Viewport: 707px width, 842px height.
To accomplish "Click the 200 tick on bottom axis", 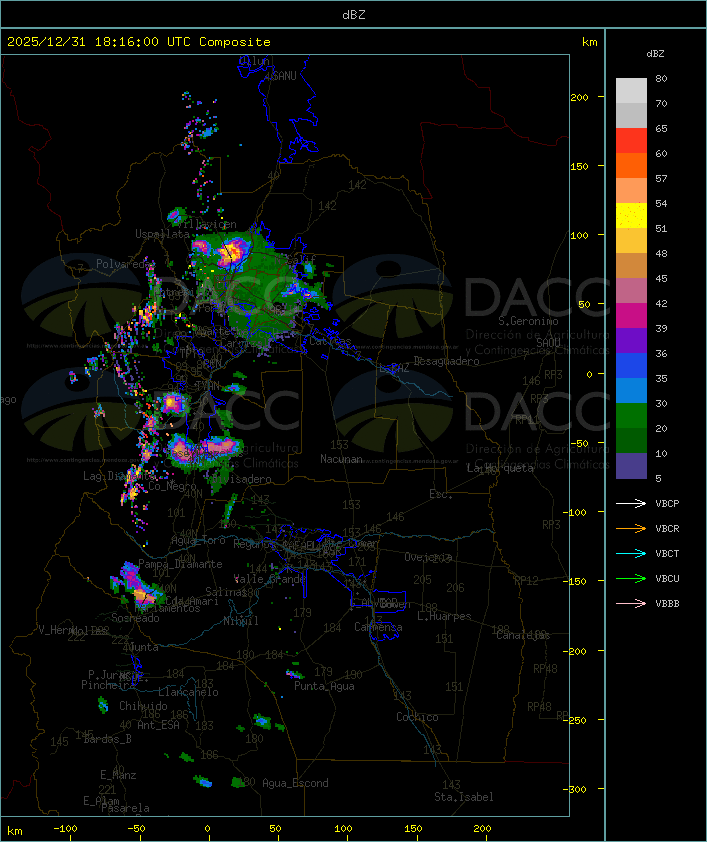I will point(482,829).
